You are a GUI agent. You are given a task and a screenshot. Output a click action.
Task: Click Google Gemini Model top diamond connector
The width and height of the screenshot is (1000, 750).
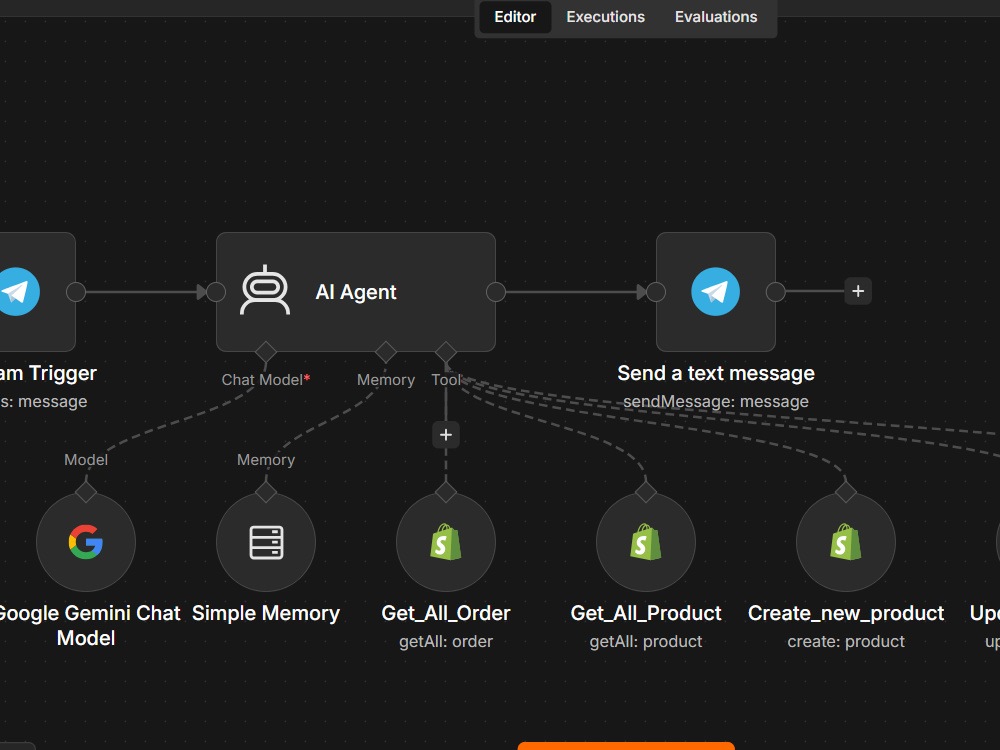tap(85, 492)
